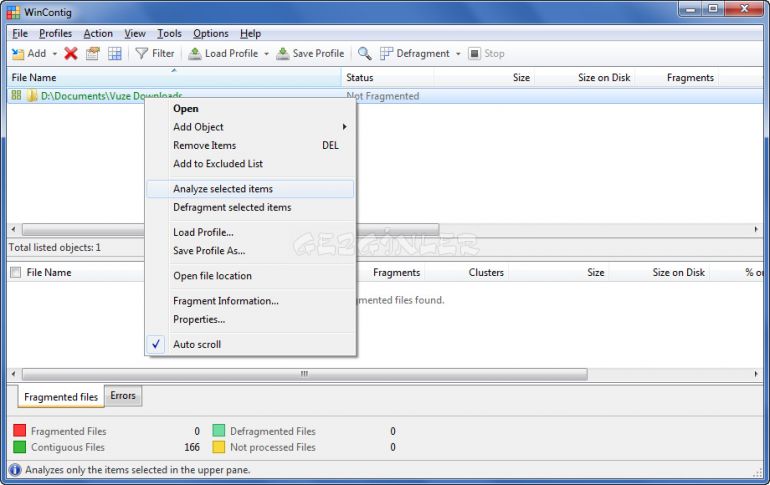Open the Tools menu
This screenshot has width=770, height=485.
click(x=169, y=33)
